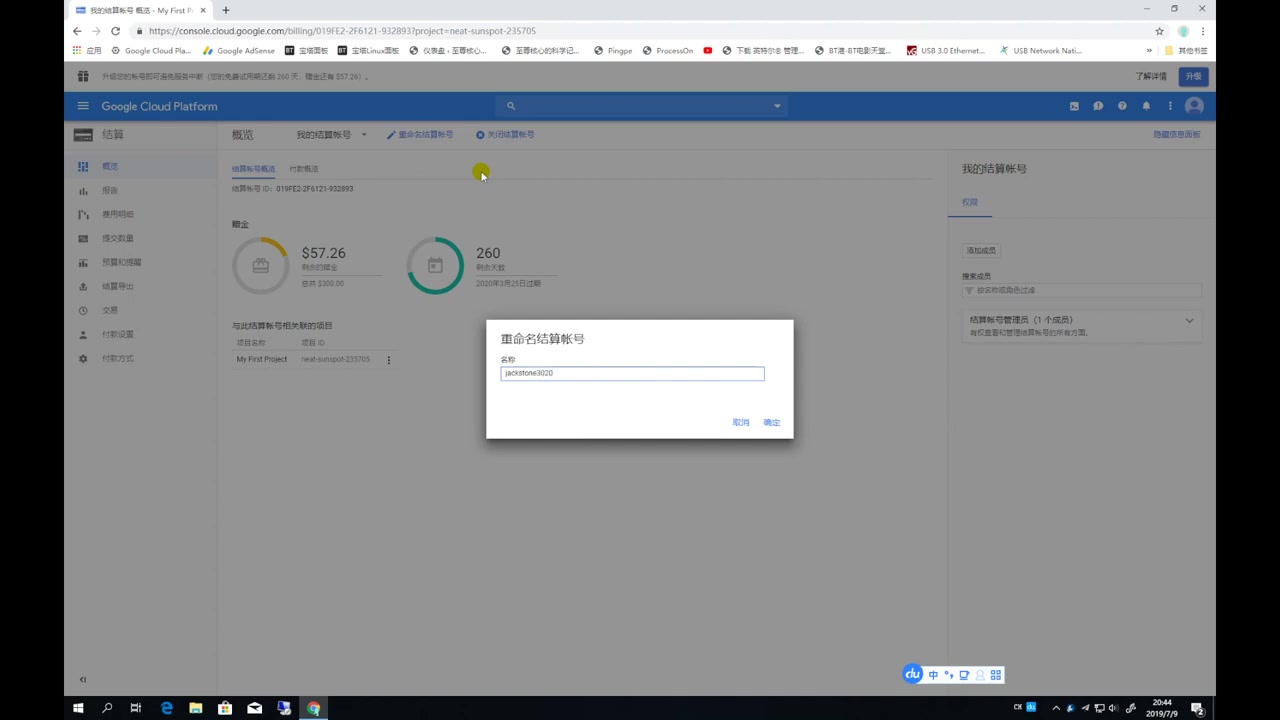1280x720 pixels.
Task: Open USB Network Nati... bookmark
Action: click(1041, 50)
